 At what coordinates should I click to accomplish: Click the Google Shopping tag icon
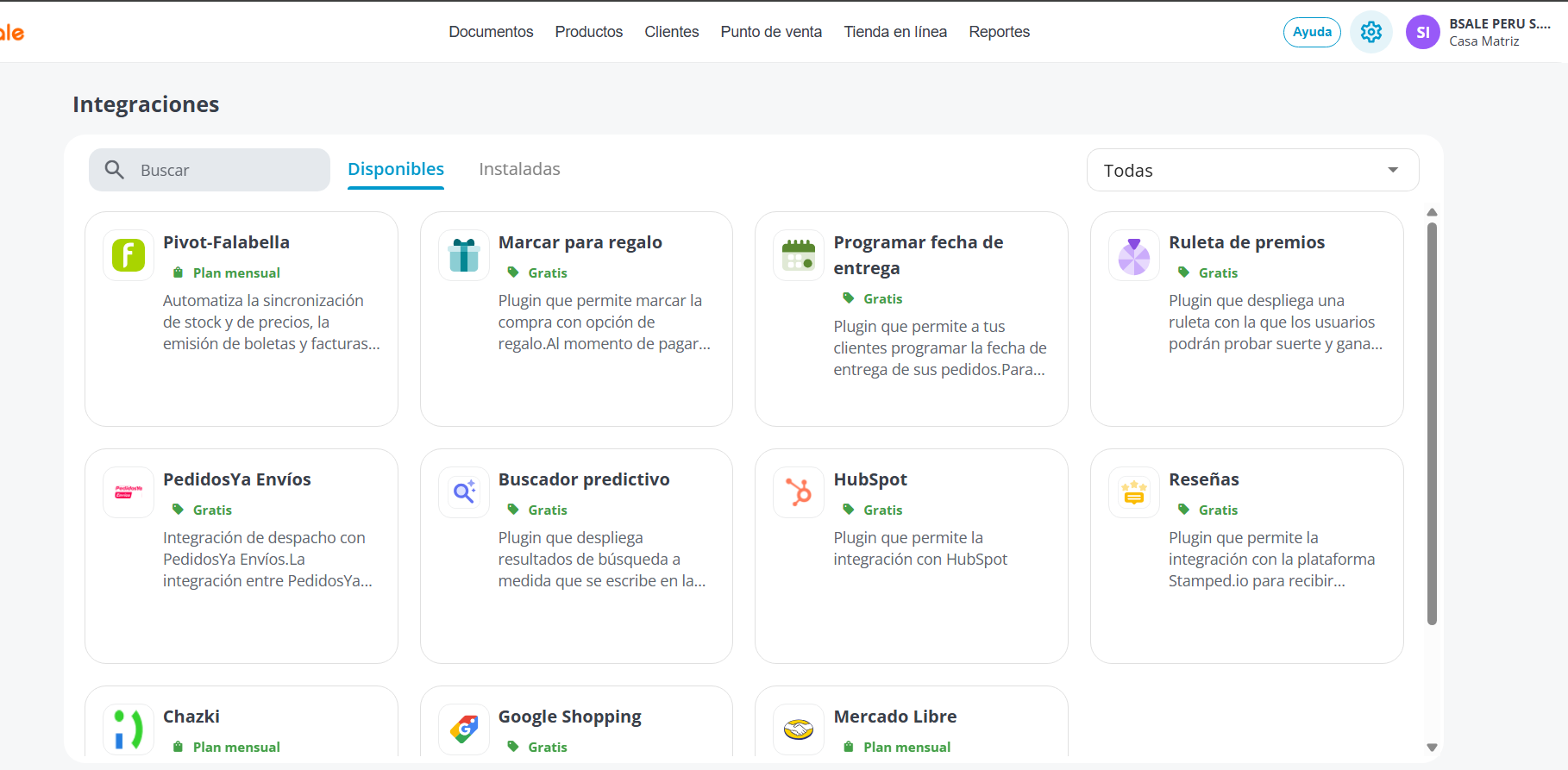point(464,729)
